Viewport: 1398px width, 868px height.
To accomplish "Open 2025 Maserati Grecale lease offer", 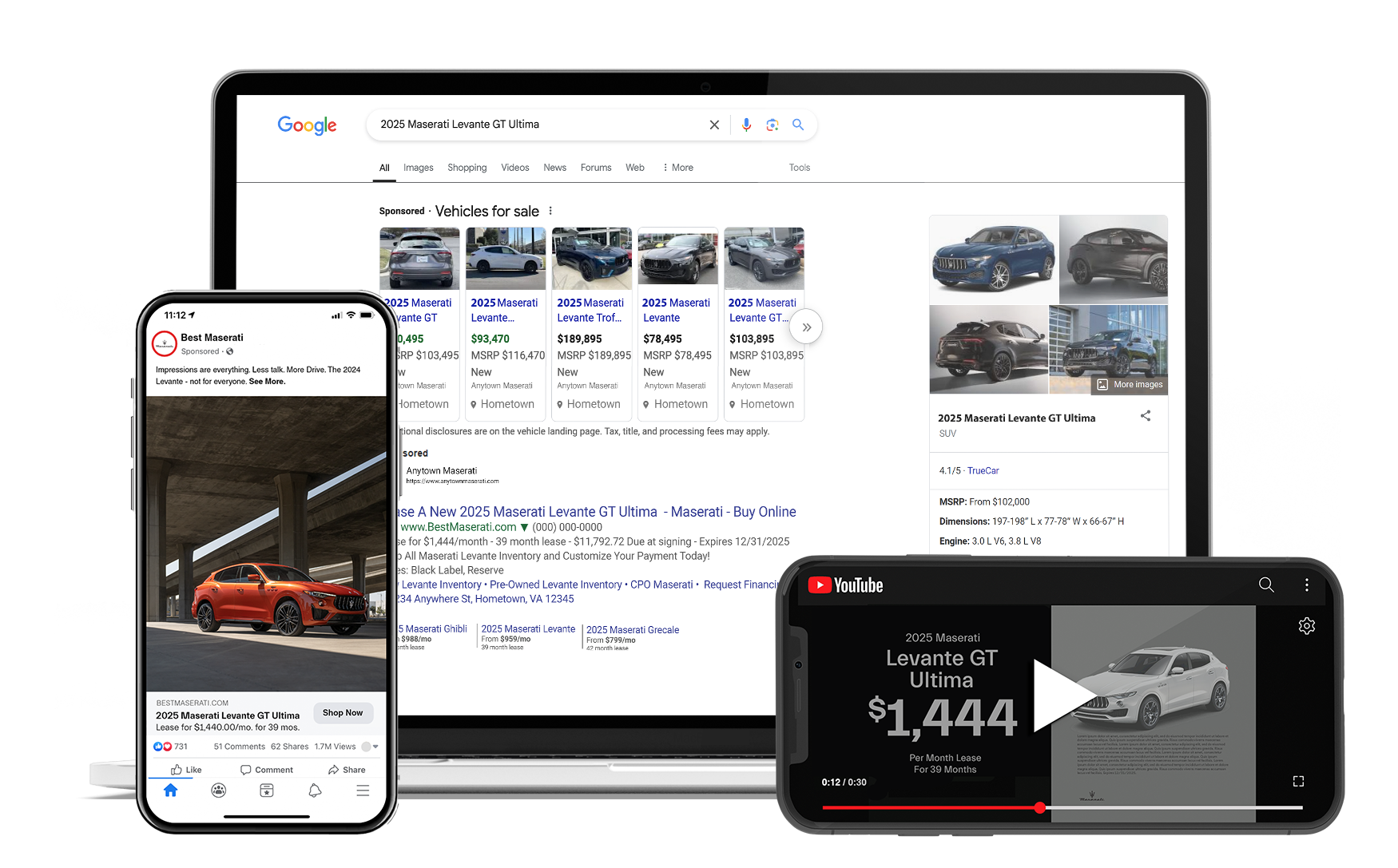I will click(x=633, y=637).
